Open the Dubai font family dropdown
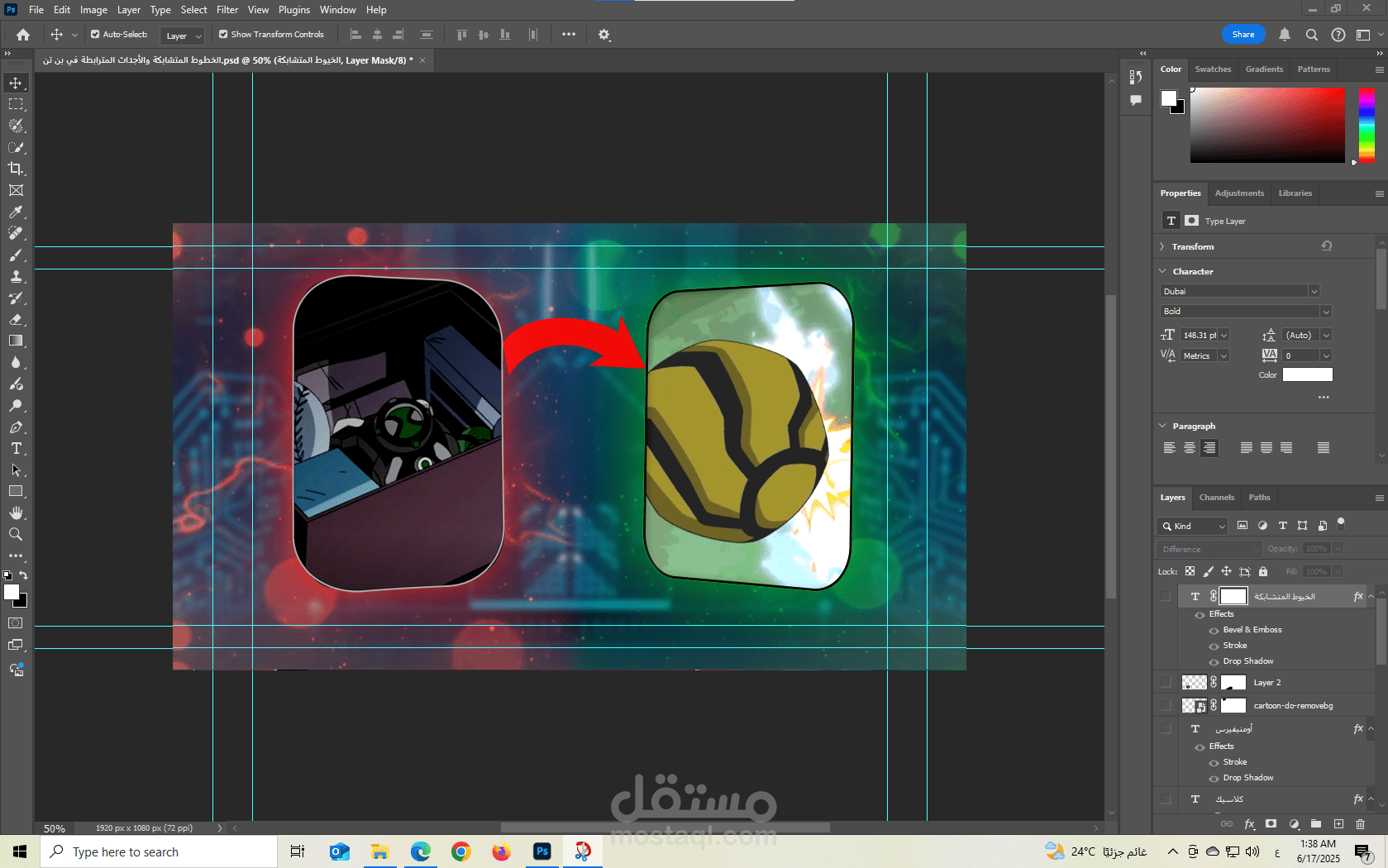 coord(1314,291)
